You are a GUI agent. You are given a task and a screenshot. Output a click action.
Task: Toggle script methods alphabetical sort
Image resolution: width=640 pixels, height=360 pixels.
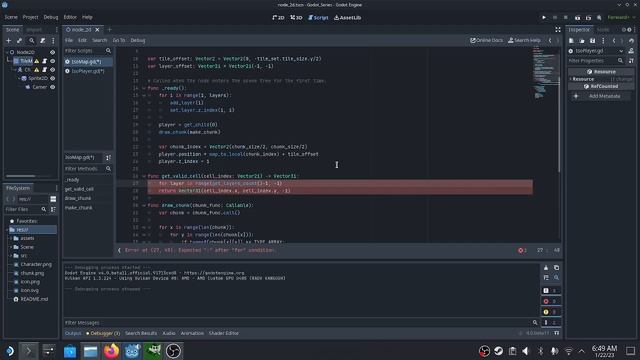[x=108, y=158]
